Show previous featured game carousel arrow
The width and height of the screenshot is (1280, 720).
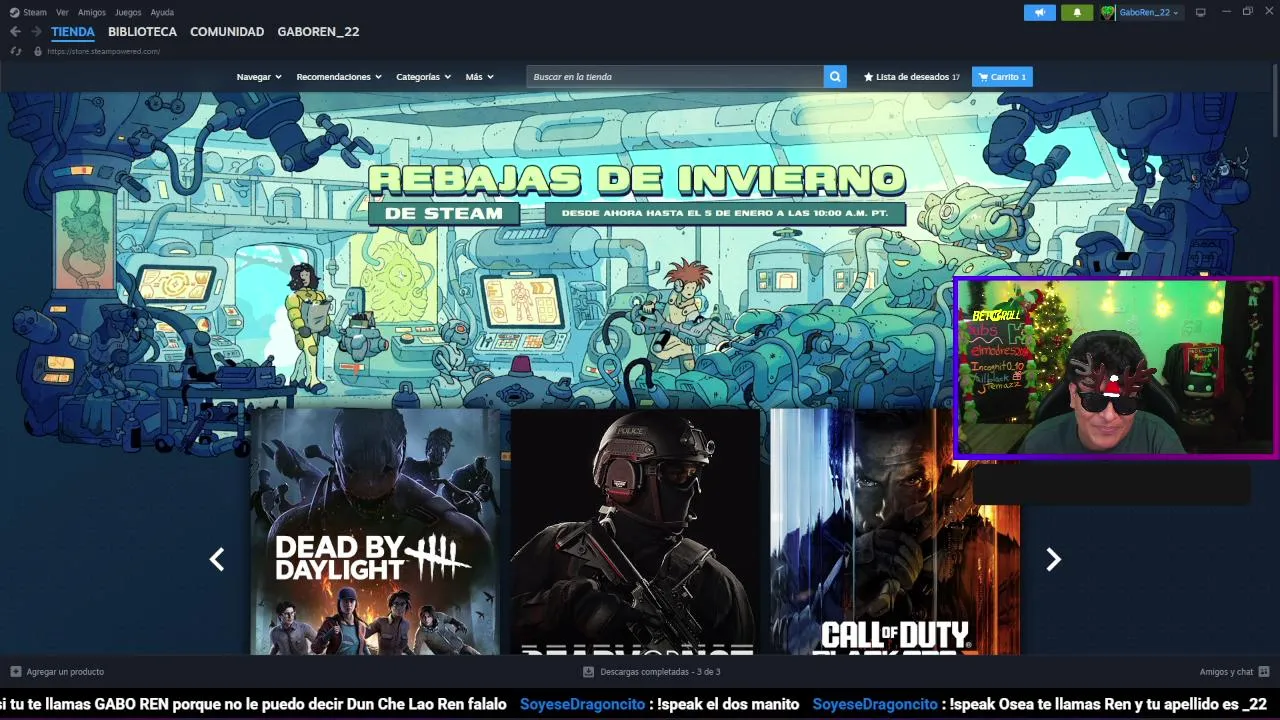(217, 560)
